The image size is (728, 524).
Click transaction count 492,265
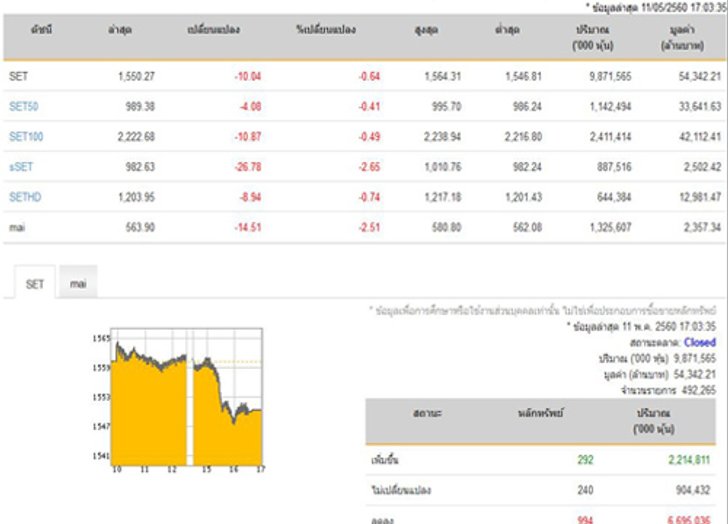click(x=699, y=390)
